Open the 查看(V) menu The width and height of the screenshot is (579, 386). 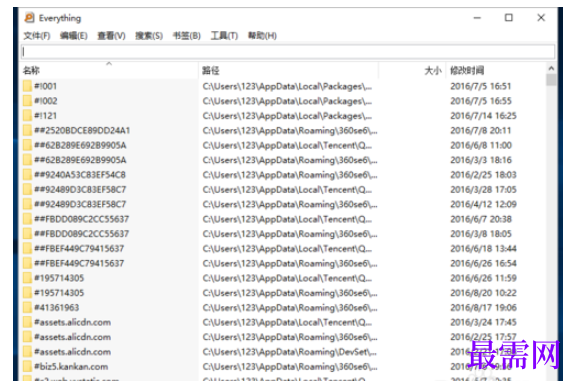[x=112, y=36]
